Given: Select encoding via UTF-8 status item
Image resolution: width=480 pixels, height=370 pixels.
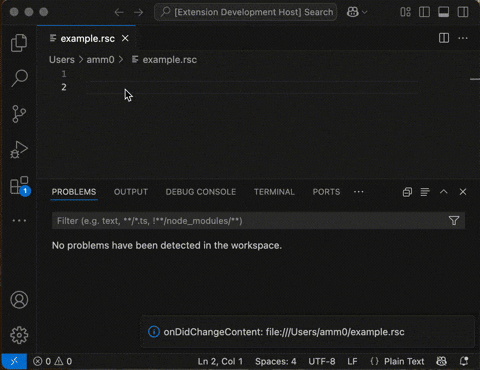Looking at the screenshot, I should (x=322, y=361).
